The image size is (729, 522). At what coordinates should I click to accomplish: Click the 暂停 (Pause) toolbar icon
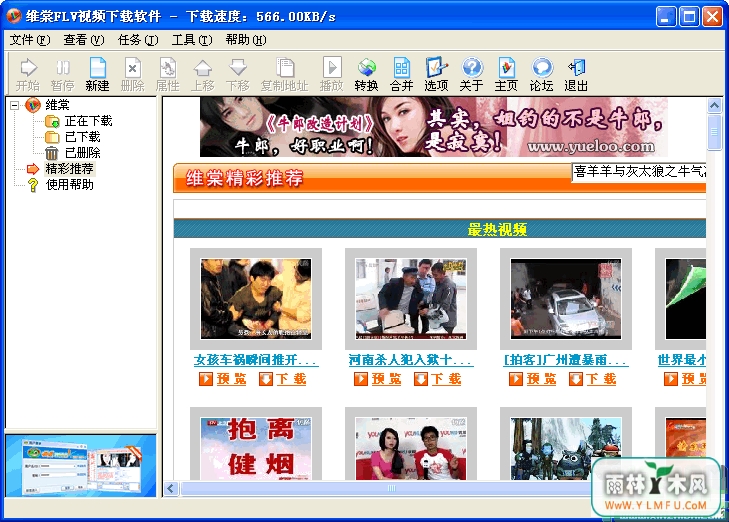point(63,74)
